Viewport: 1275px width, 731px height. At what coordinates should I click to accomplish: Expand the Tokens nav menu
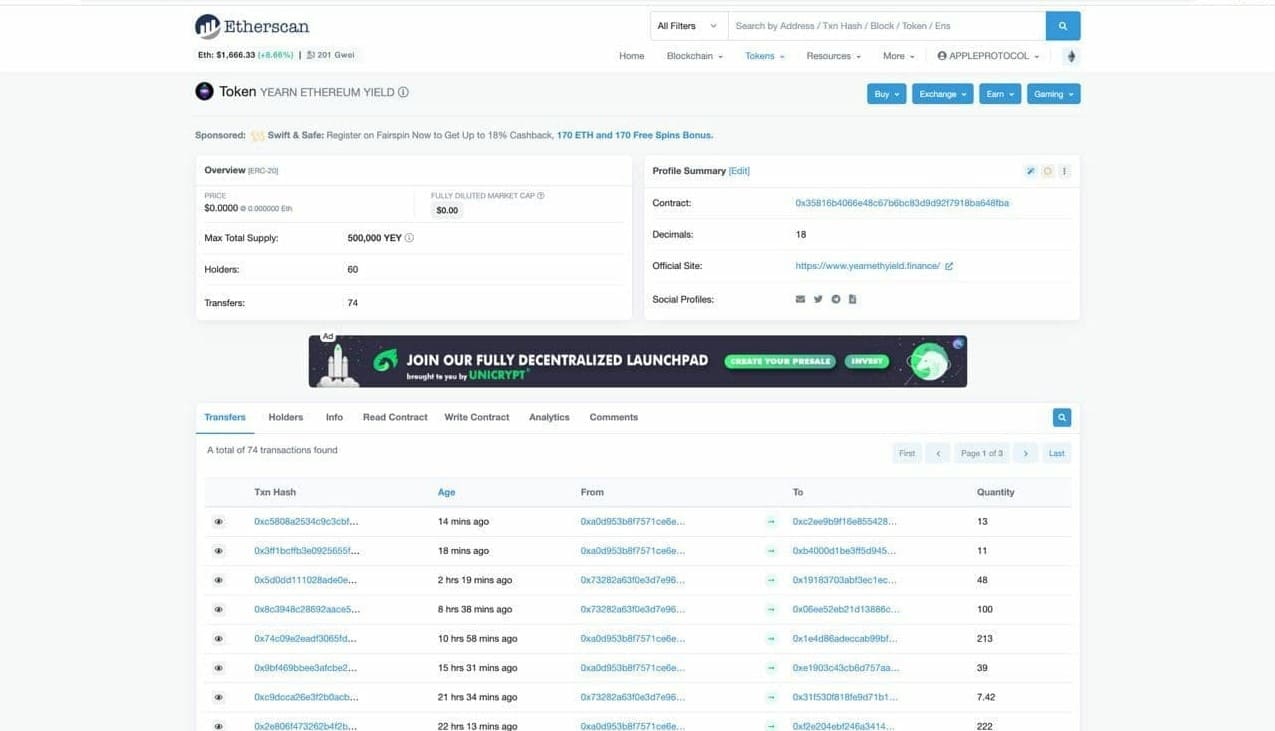pyautogui.click(x=764, y=56)
